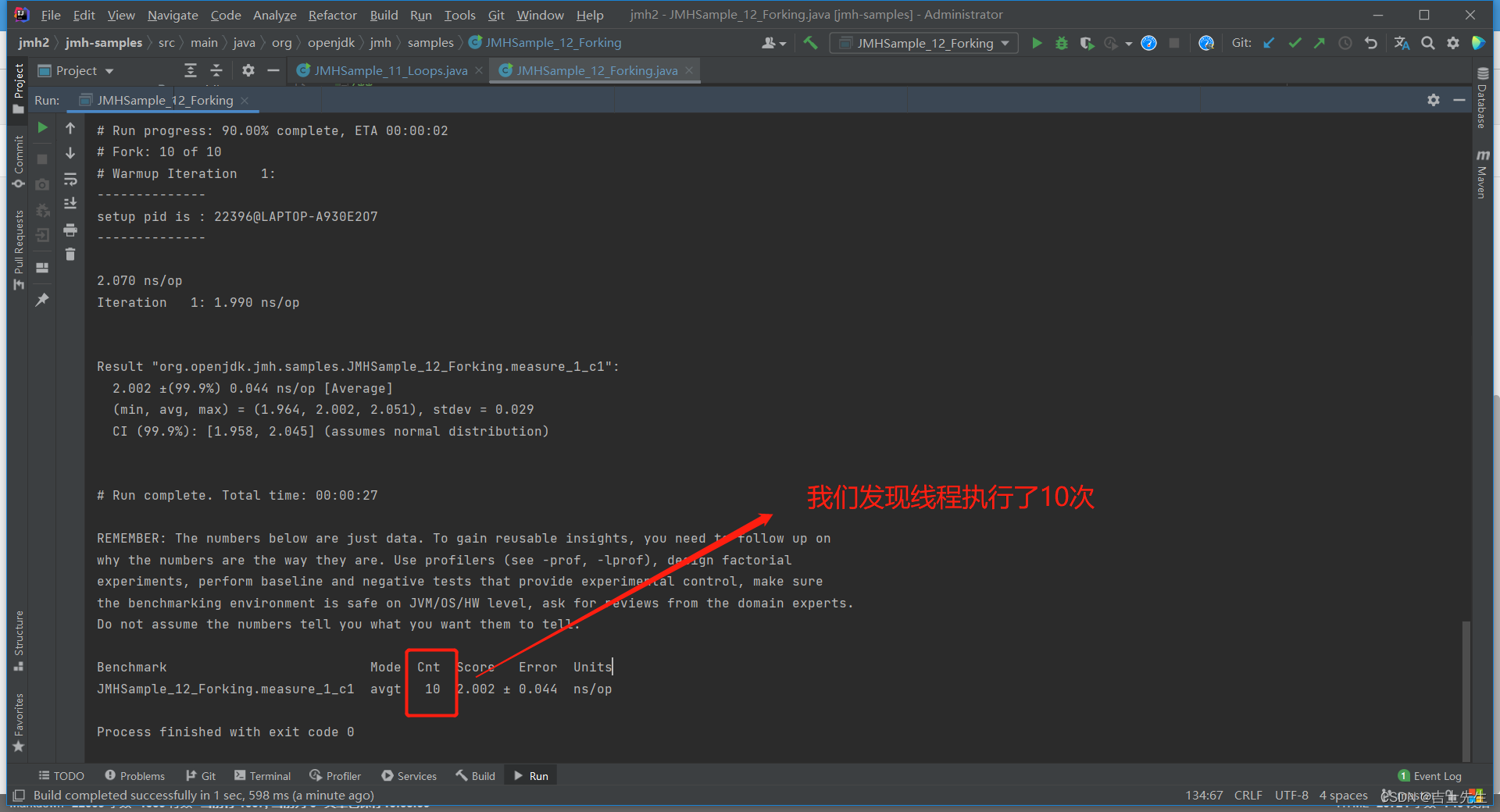Click the trash Clear All icon in Run panel

point(70,255)
